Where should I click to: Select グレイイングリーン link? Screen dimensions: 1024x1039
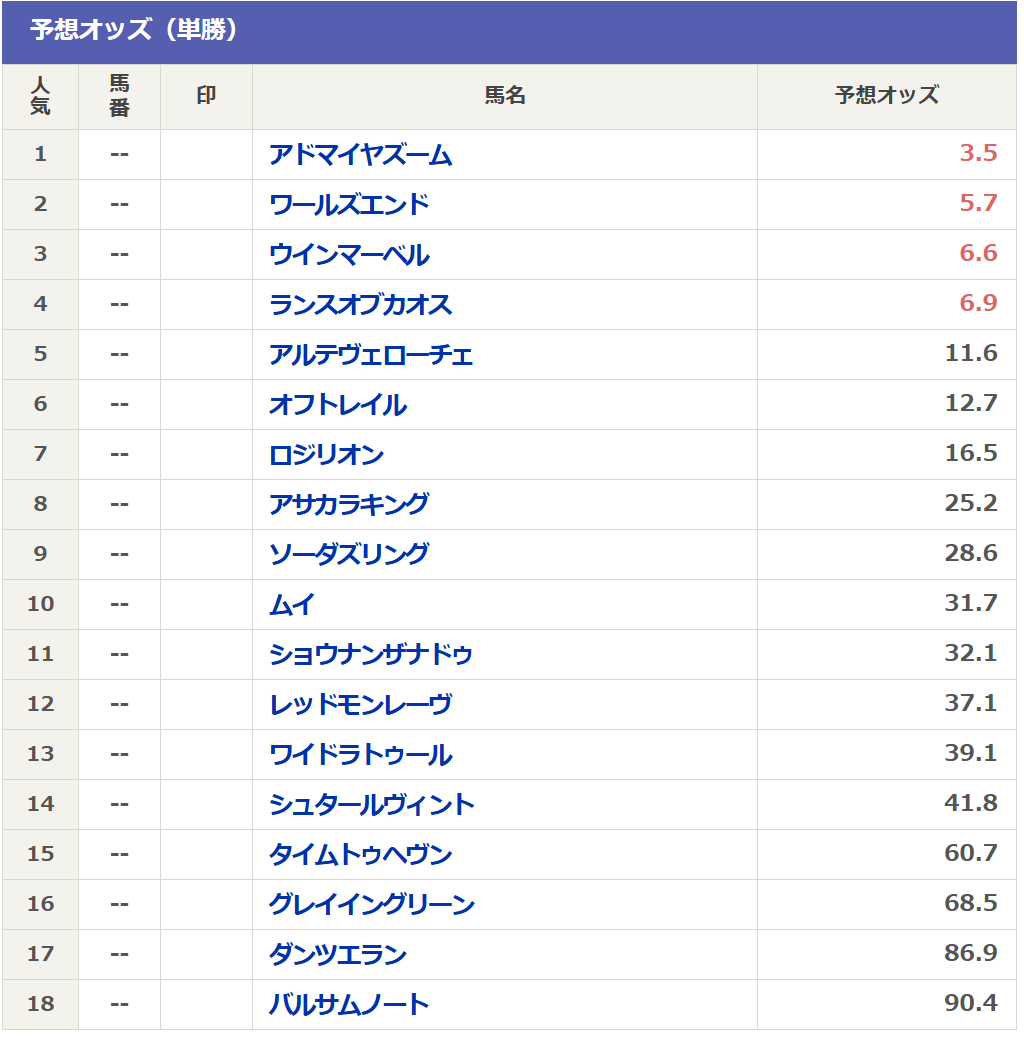click(371, 905)
